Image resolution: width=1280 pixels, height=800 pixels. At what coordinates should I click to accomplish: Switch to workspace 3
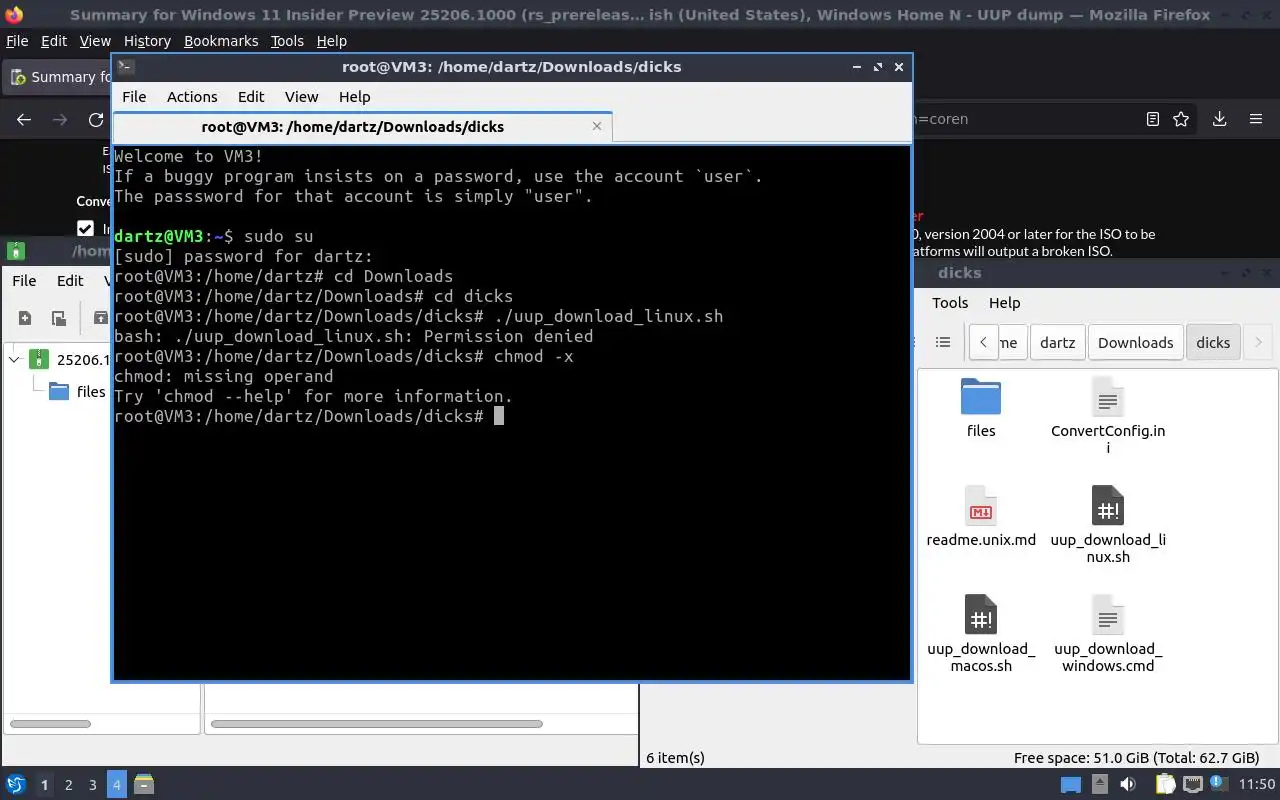click(x=92, y=785)
